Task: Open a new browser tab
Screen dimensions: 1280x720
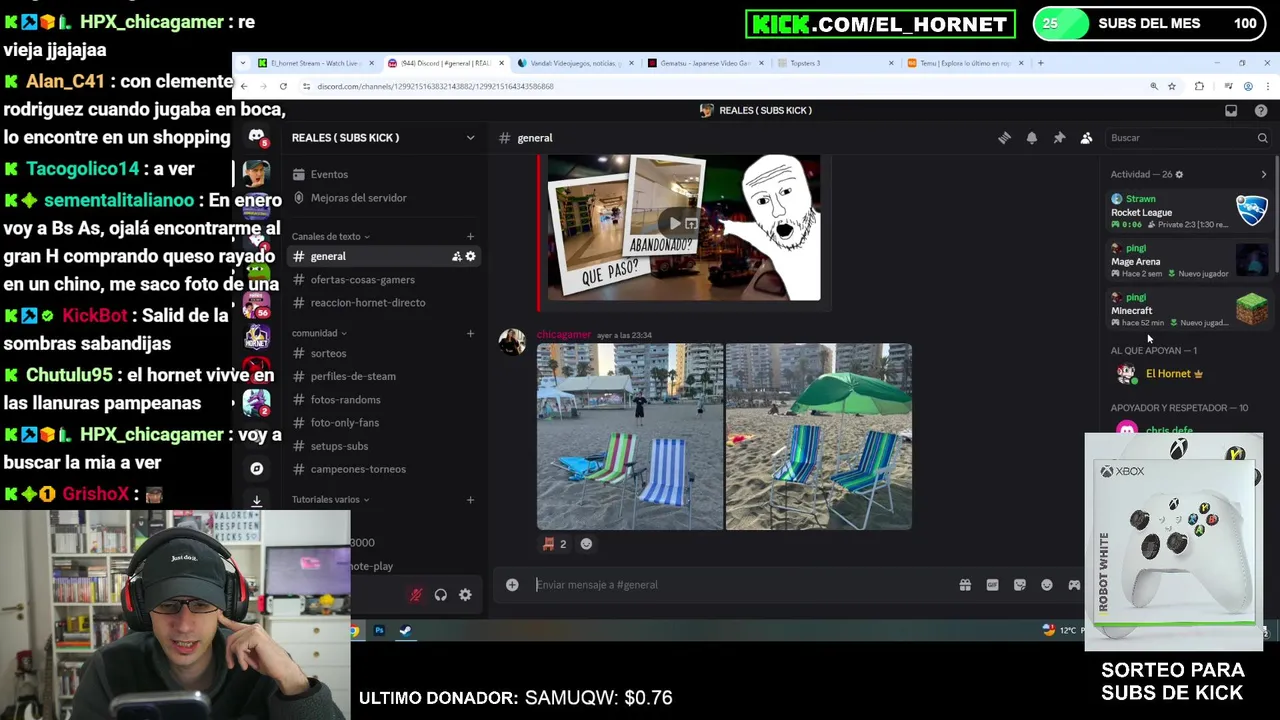Action: pos(1040,63)
